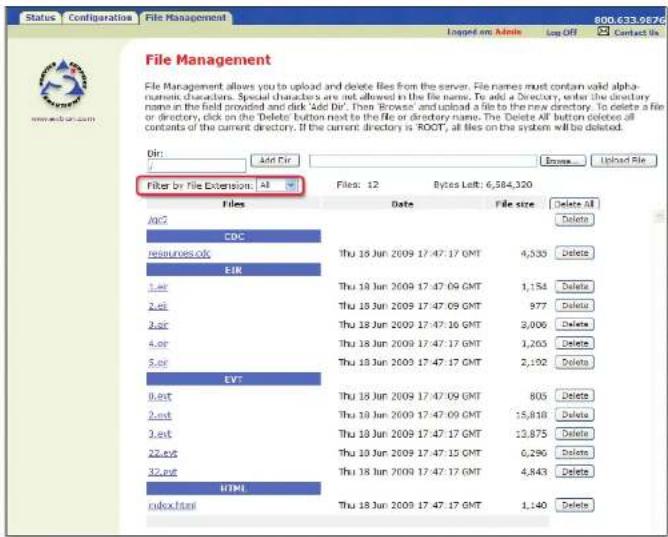Open the 3.eir file link
The width and height of the screenshot is (668, 537).
pos(158,325)
